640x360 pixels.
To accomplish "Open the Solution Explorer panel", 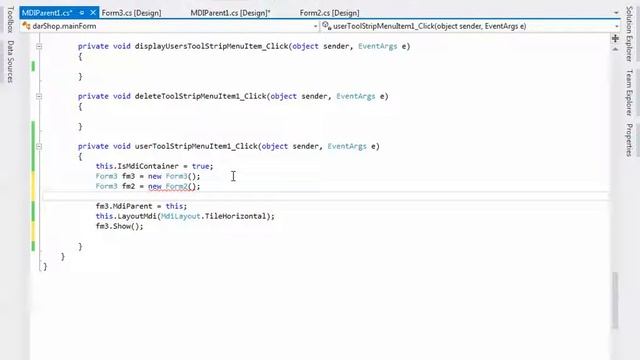I will coord(629,33).
